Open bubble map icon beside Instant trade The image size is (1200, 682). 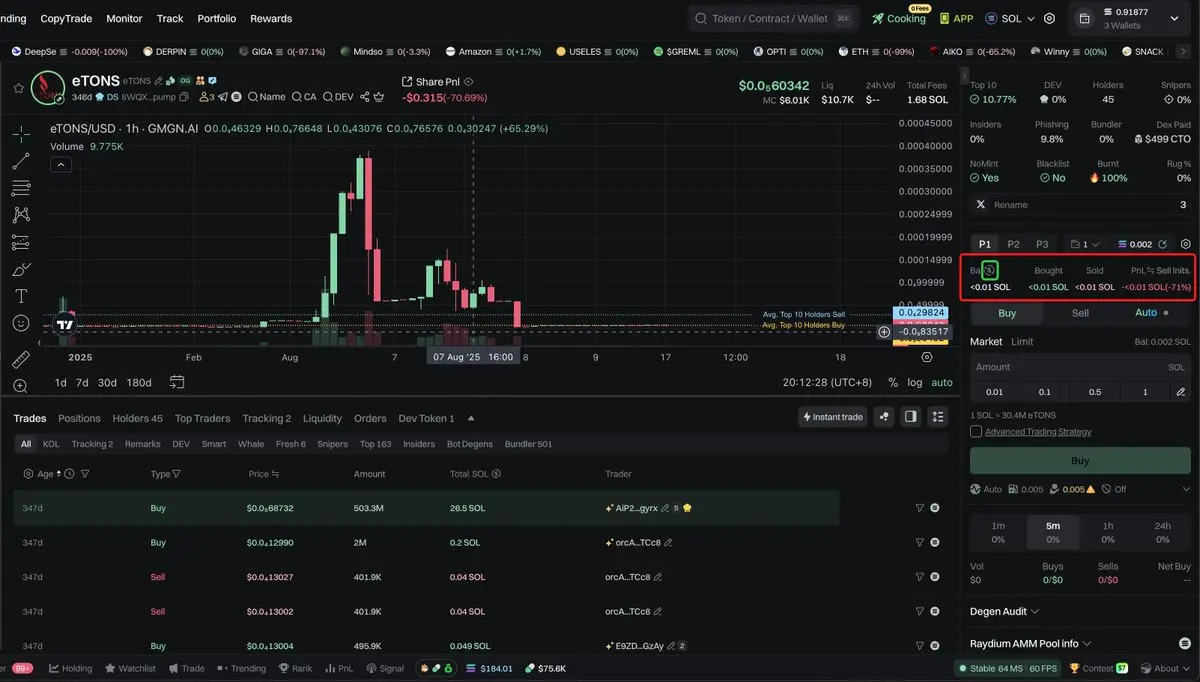click(x=883, y=417)
